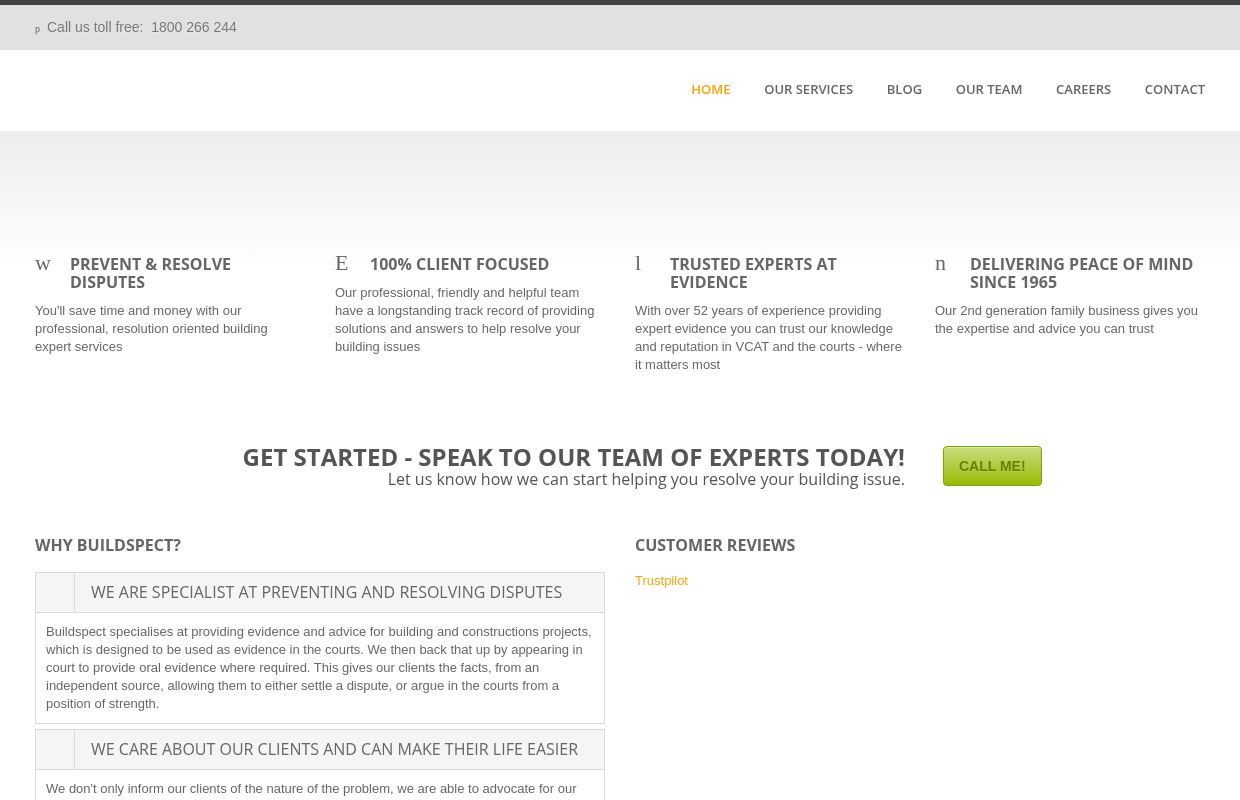Select Careers in the navigation bar
The height and width of the screenshot is (800, 1240).
pos(1083,89)
